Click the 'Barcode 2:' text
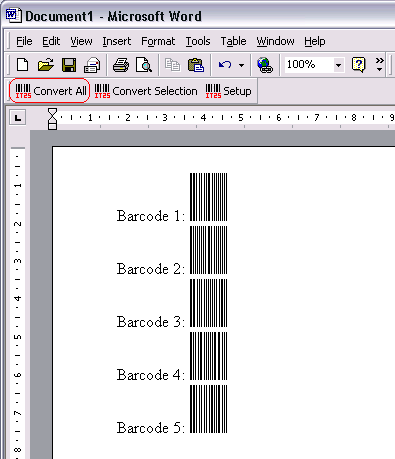Viewport: 395px width, 459px height. point(150,269)
